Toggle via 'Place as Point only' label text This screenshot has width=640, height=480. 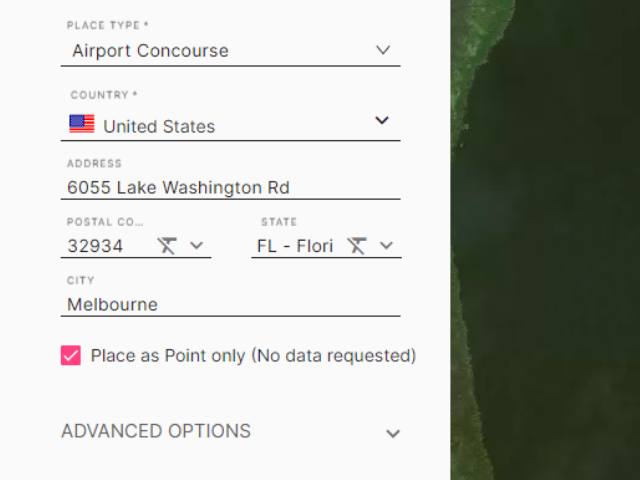pos(253,356)
